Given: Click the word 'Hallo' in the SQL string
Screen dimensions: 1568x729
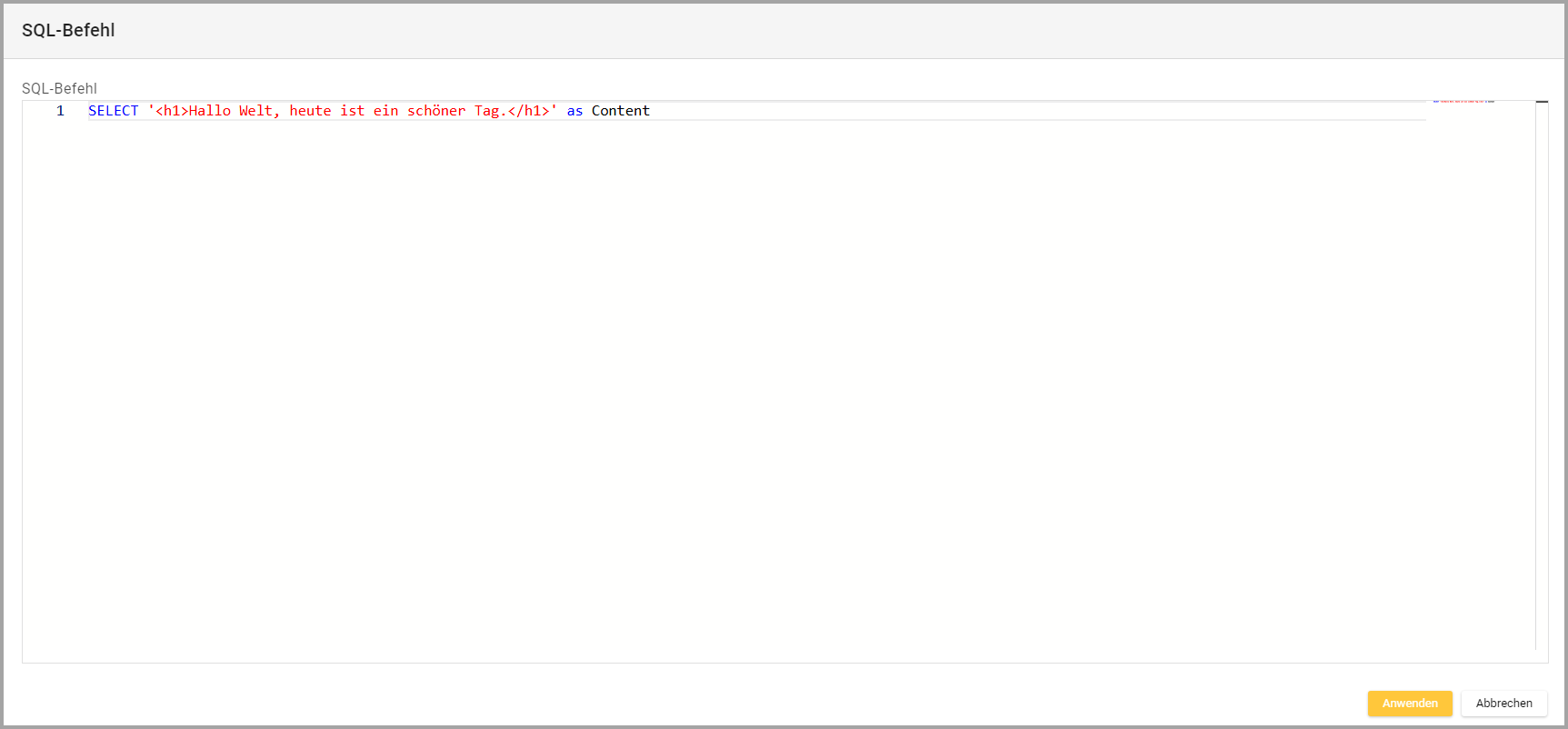Looking at the screenshot, I should (x=210, y=111).
